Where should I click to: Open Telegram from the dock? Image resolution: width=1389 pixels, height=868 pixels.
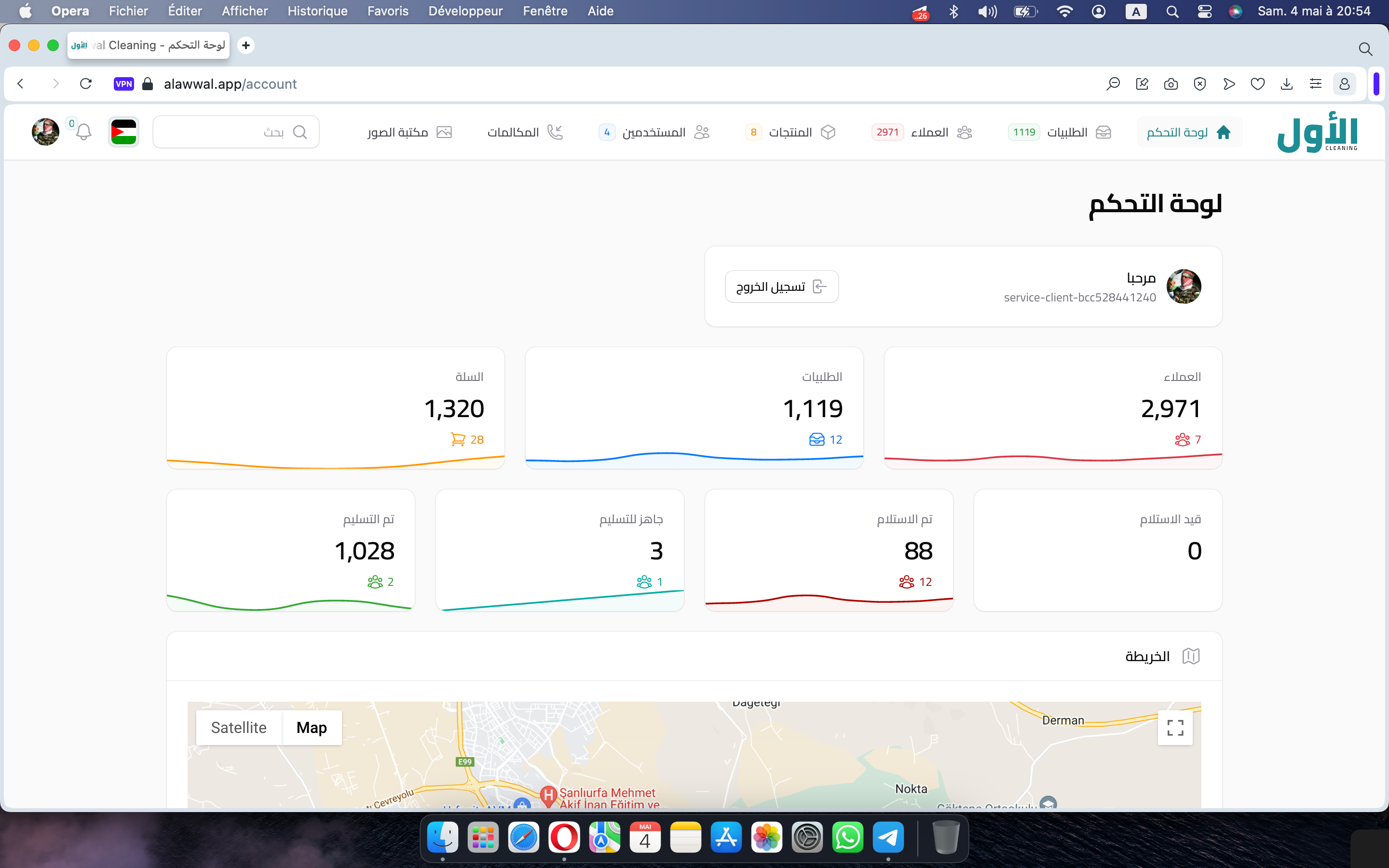coord(887,837)
